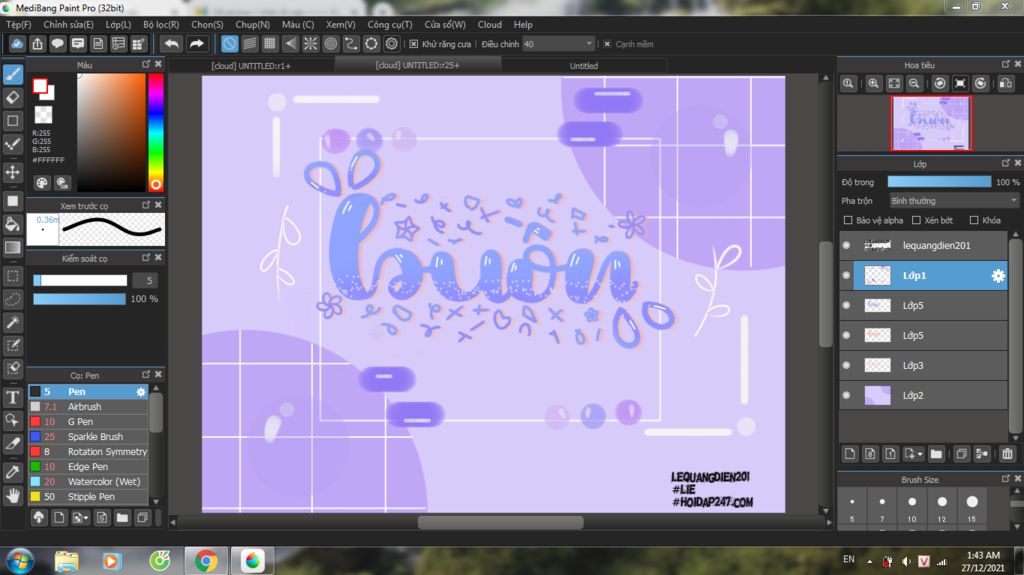Enable radial snap guide
This screenshot has width=1024, height=575.
pos(310,44)
